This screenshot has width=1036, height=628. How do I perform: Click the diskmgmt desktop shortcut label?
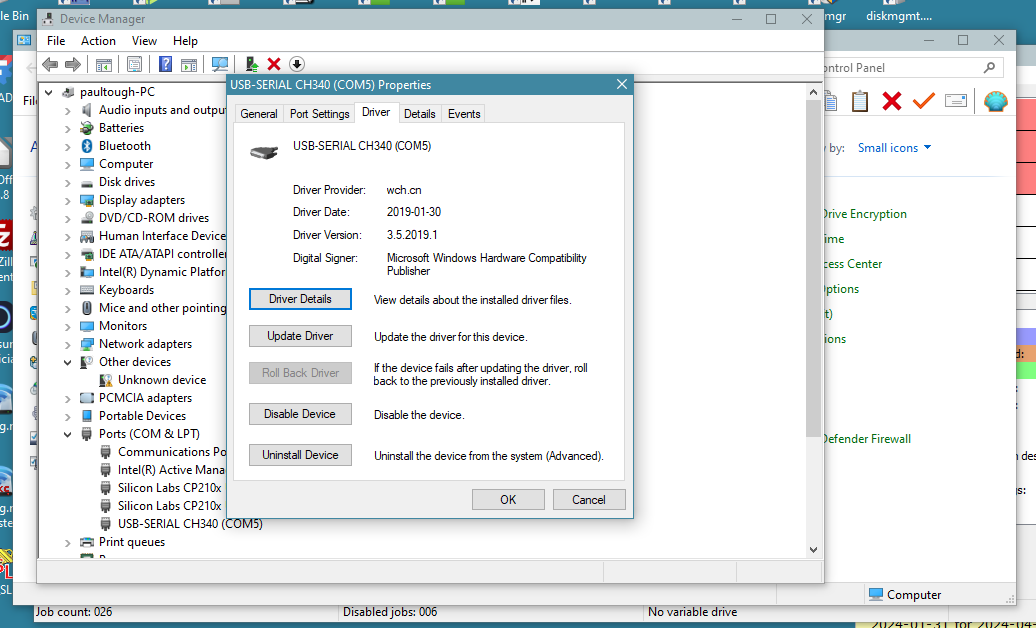pos(899,17)
